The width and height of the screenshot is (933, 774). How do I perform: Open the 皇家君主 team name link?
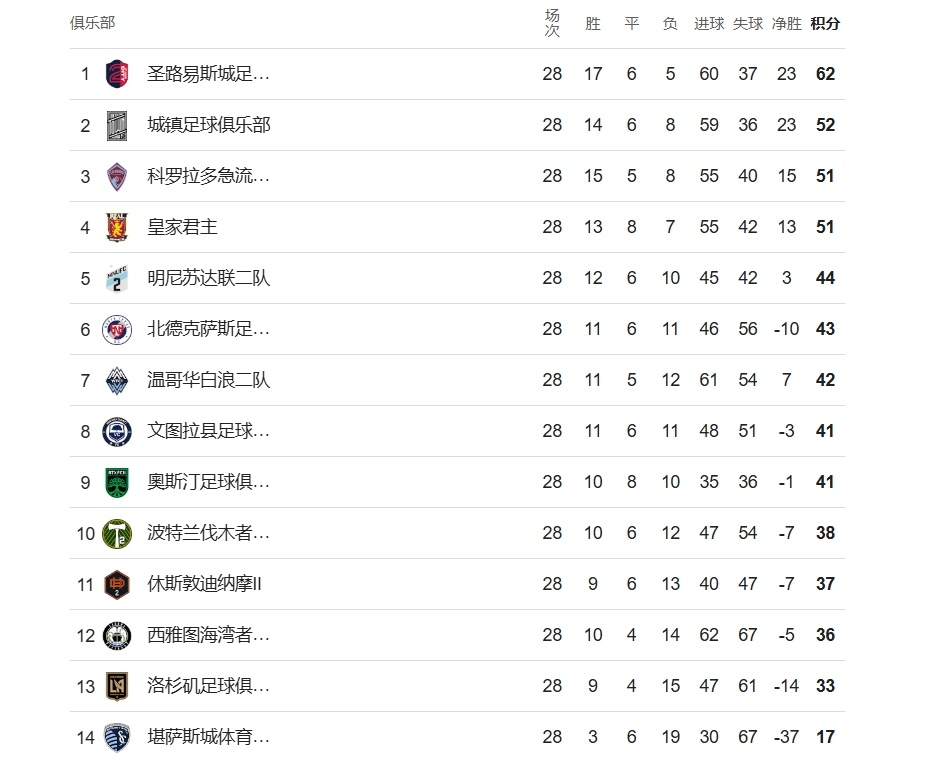[x=182, y=227]
